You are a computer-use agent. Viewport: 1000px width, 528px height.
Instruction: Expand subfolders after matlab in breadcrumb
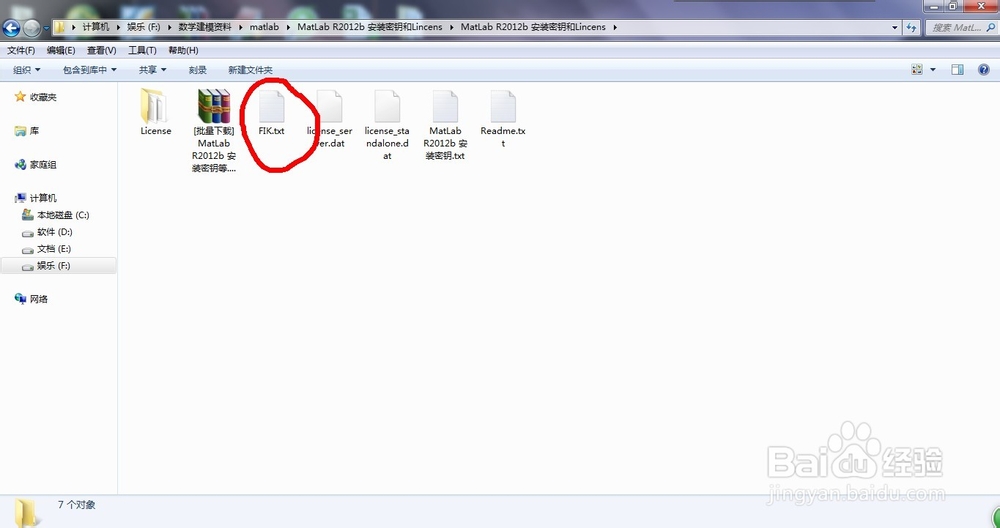point(288,27)
